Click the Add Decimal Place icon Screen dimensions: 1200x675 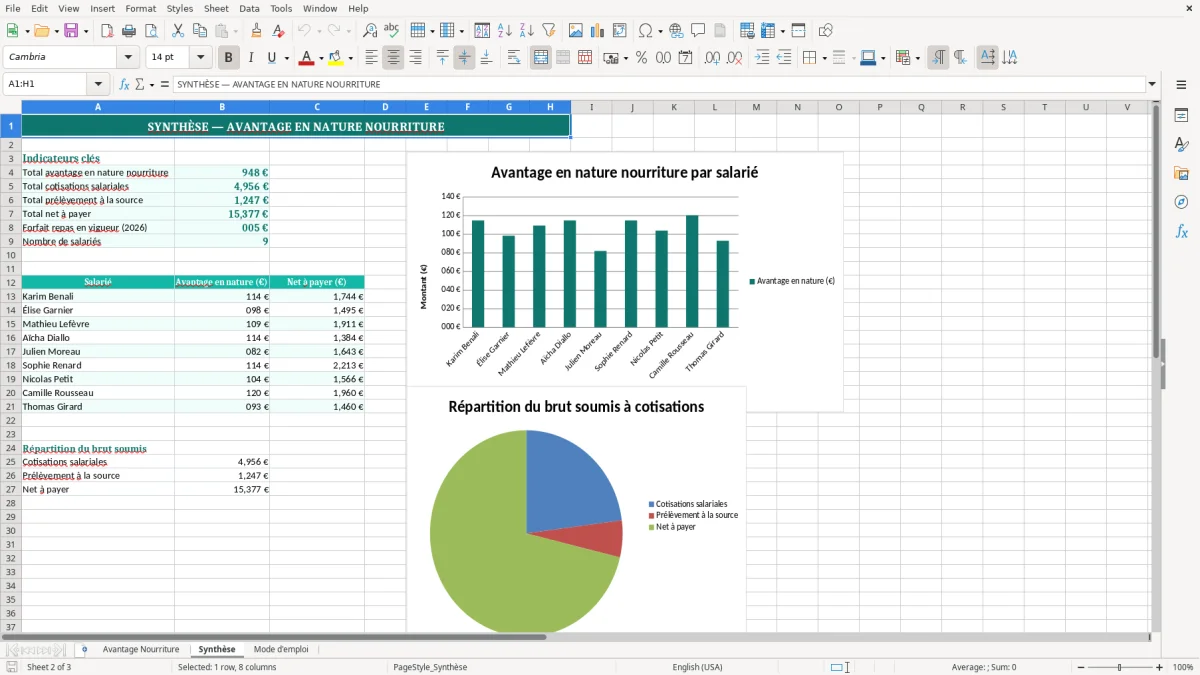[712, 58]
